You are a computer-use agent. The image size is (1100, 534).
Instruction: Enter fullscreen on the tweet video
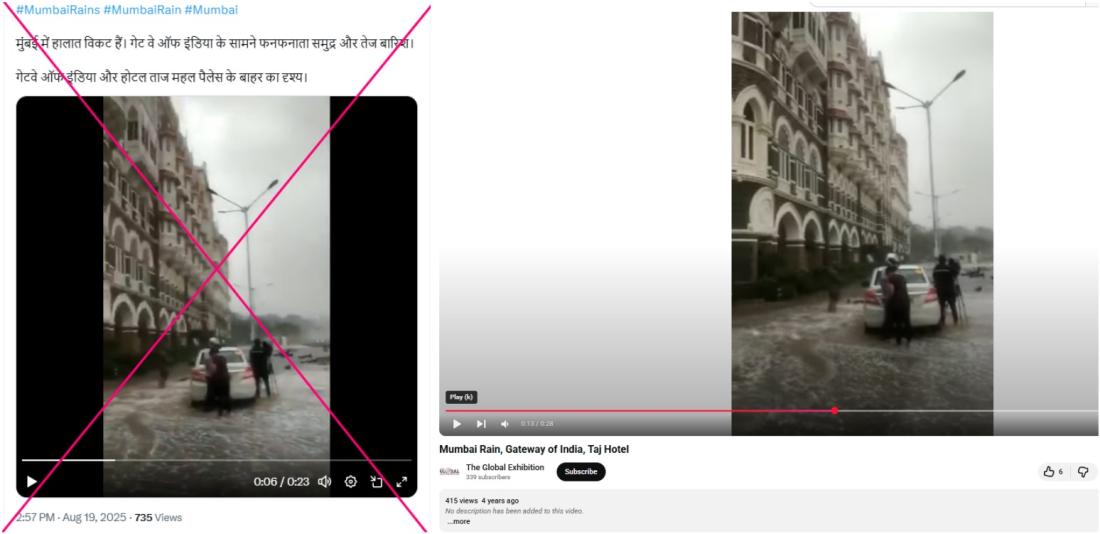pyautogui.click(x=402, y=481)
